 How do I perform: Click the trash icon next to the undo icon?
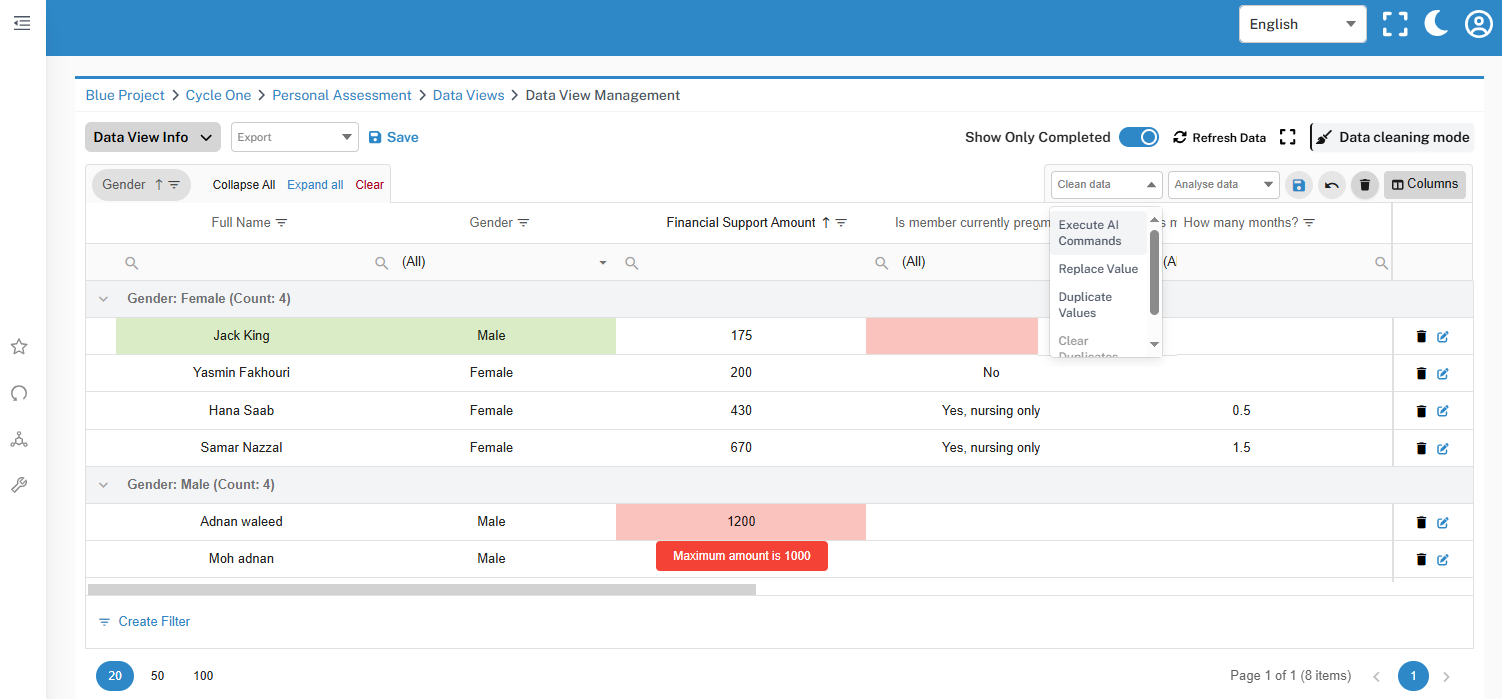point(1364,184)
